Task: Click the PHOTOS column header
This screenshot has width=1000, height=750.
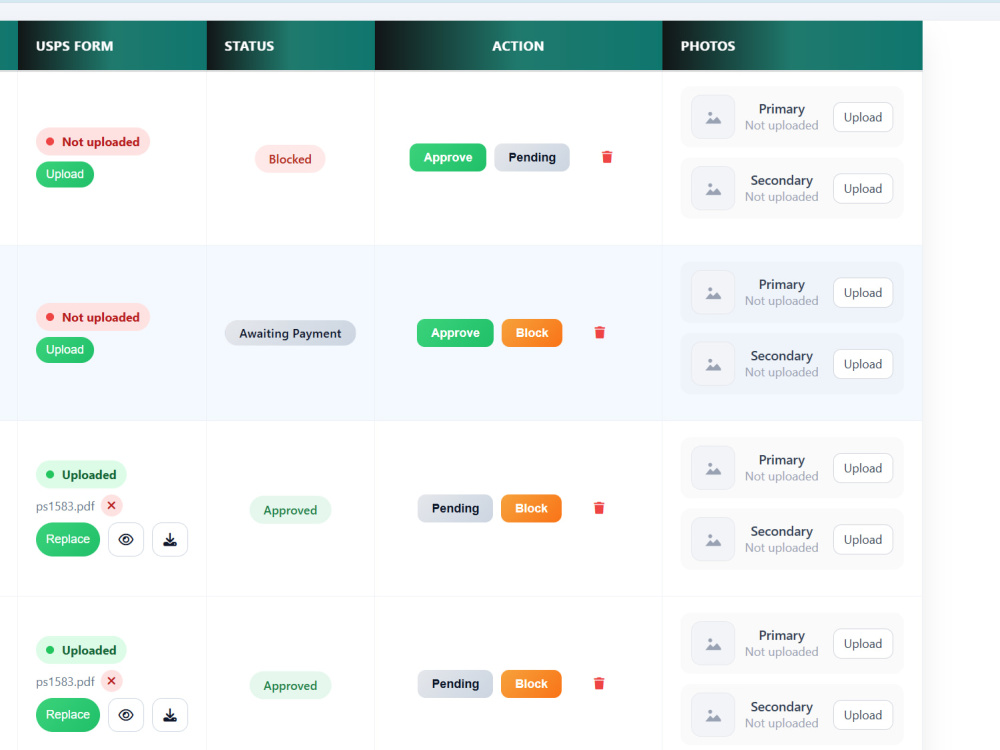Action: pyautogui.click(x=793, y=46)
